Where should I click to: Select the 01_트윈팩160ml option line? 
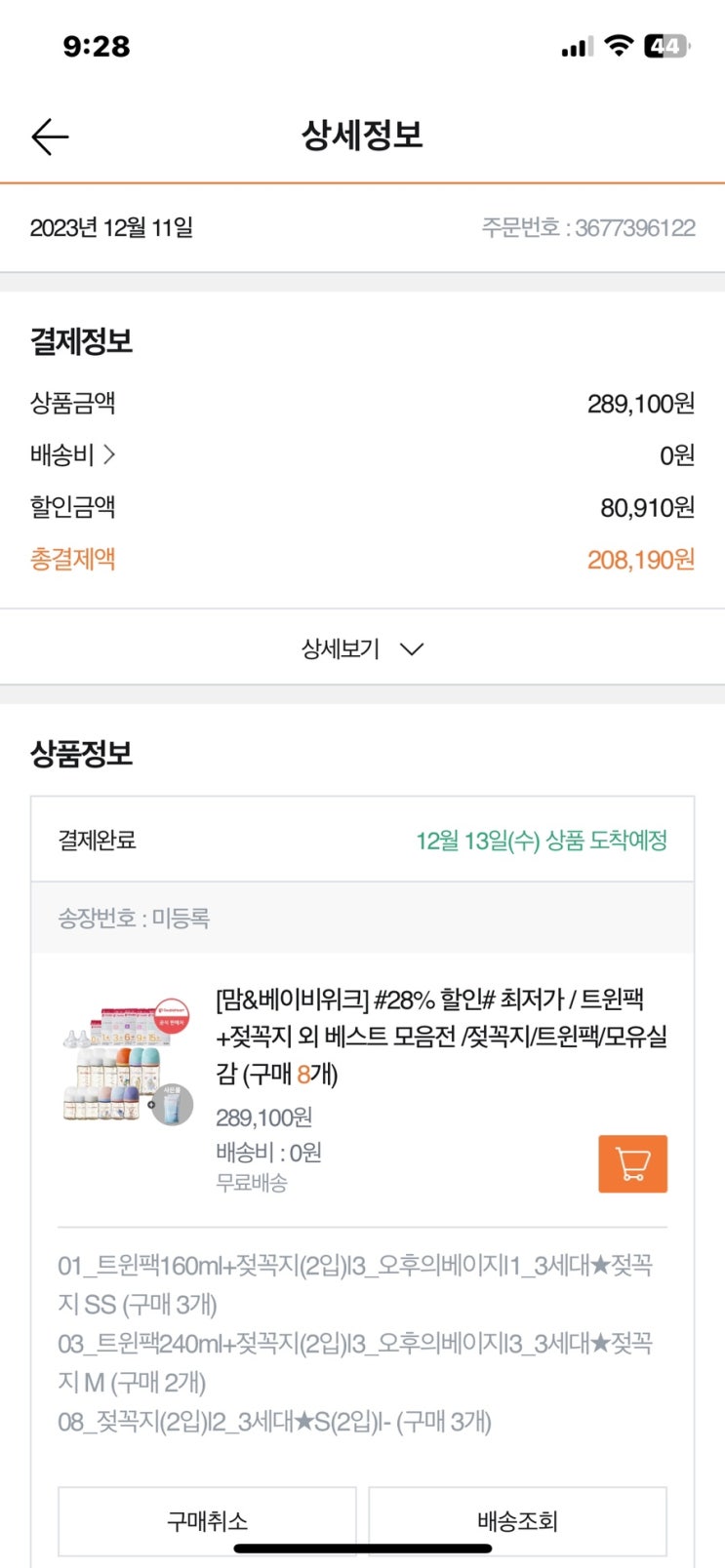click(354, 1284)
